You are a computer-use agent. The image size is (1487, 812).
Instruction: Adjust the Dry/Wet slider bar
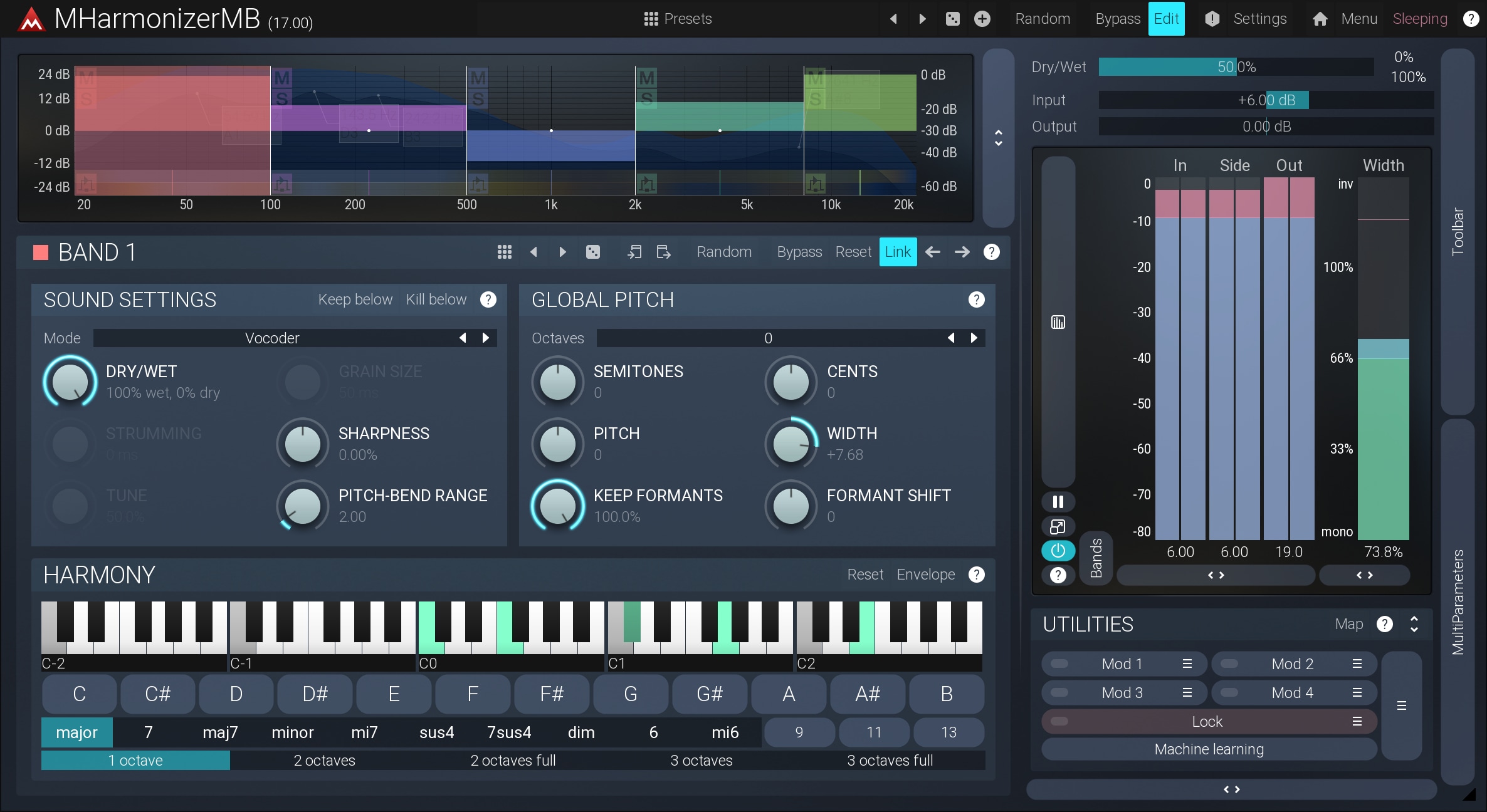(1236, 67)
